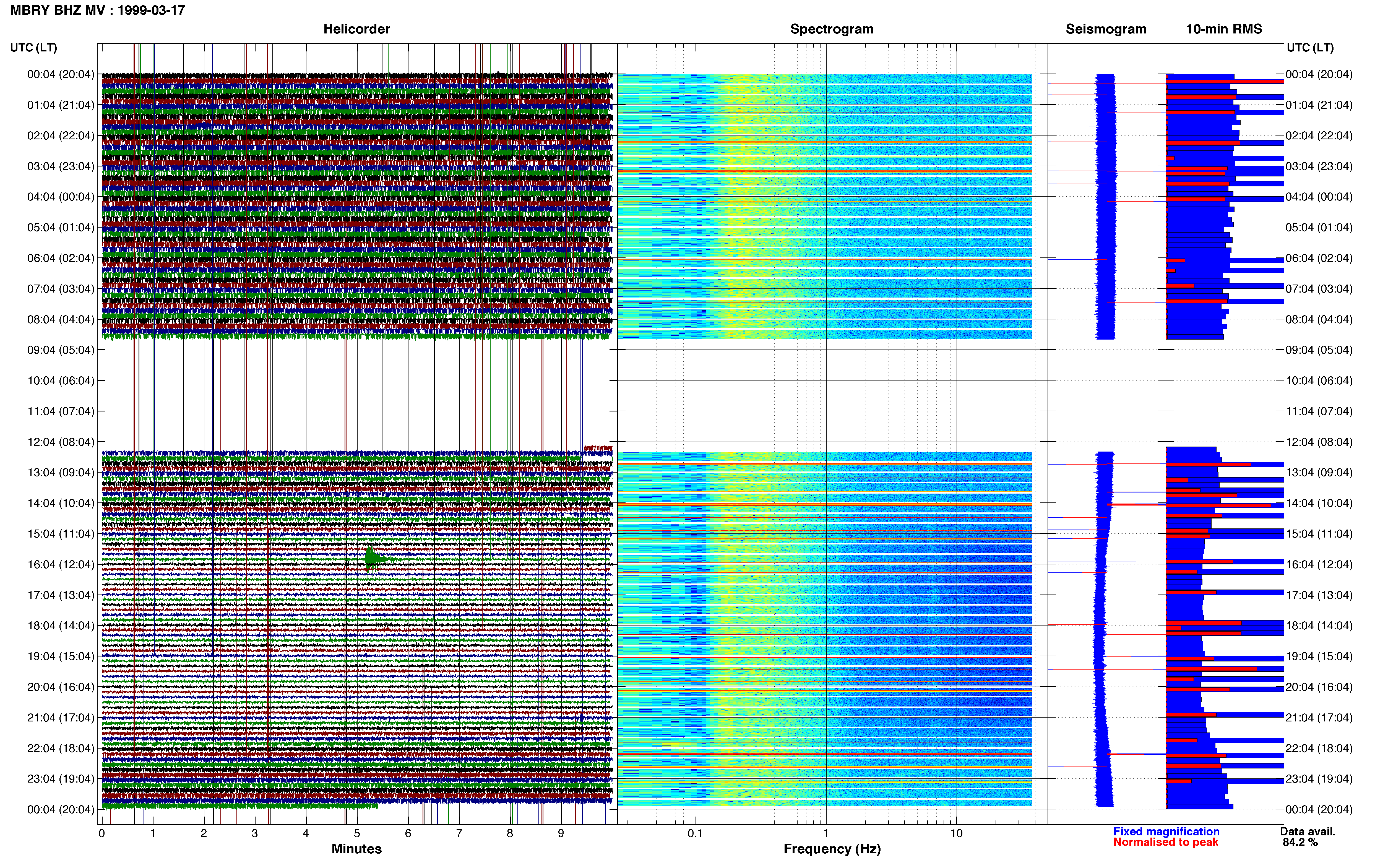Click the '4' tick on Minutes axis
Image resolution: width=1388 pixels, height=868 pixels.
306,833
